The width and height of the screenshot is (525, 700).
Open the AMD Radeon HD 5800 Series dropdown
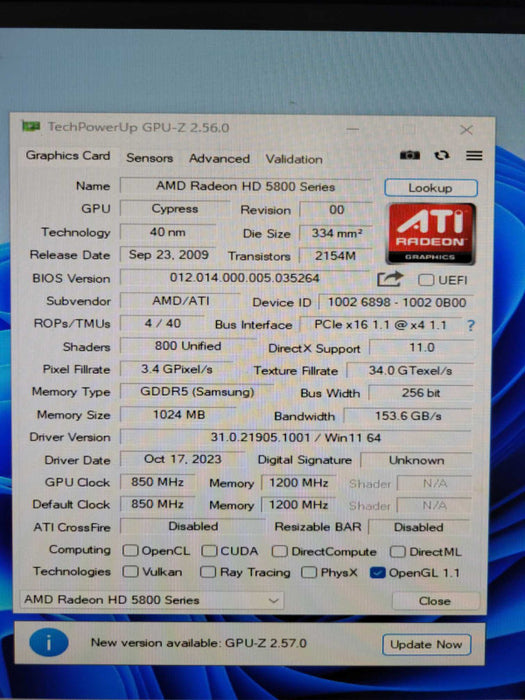click(x=152, y=600)
